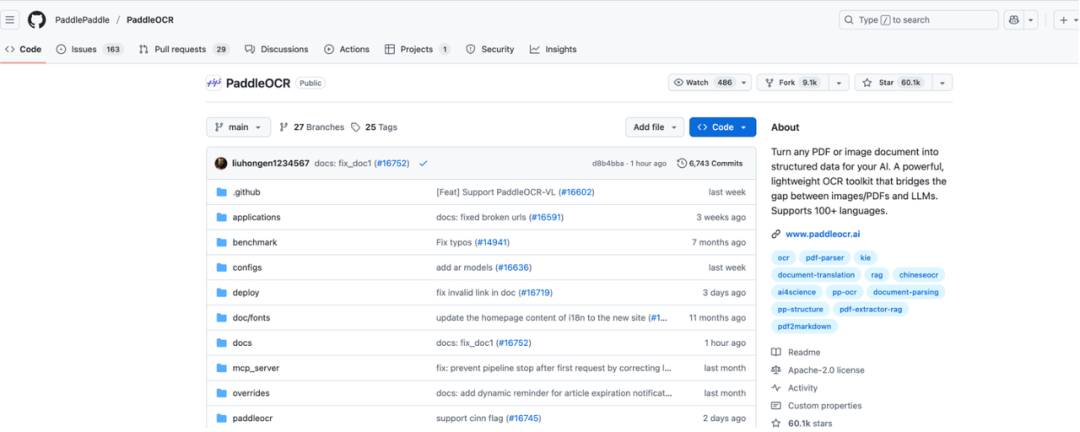Open the hamburger navigation menu
The width and height of the screenshot is (1080, 432).
tap(10, 20)
